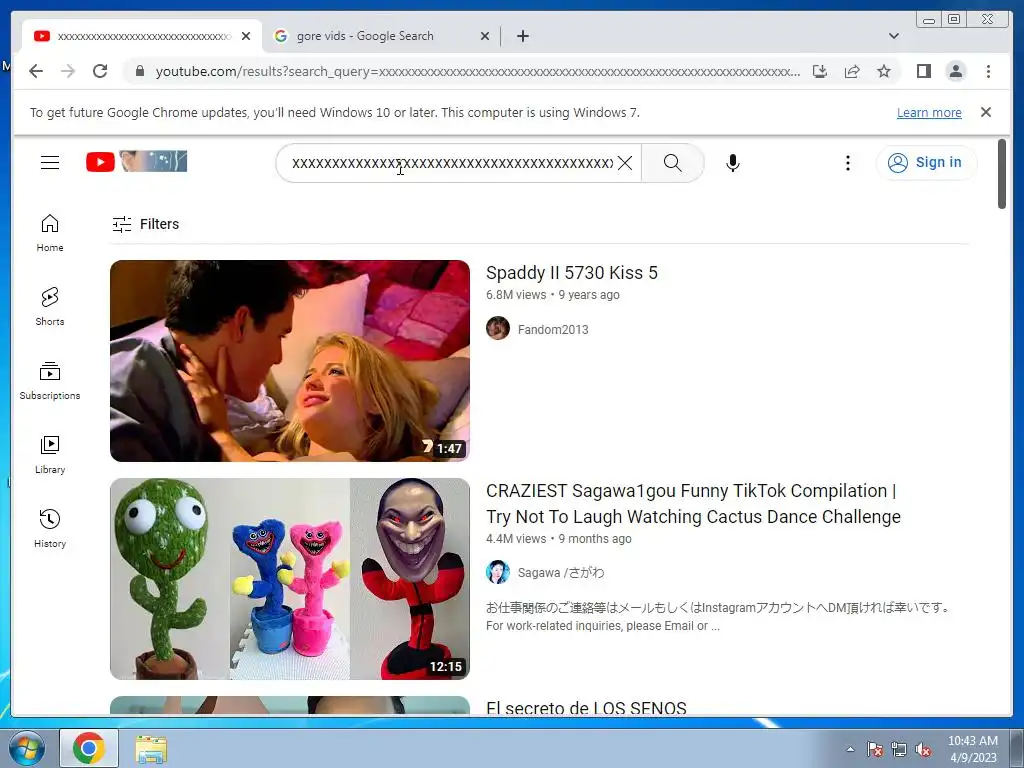
Task: Click the taskbar clock 10:43 AM
Action: pos(973,748)
